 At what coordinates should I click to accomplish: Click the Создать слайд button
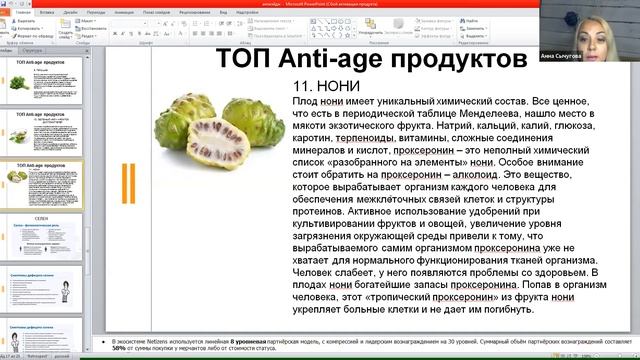click(66, 29)
